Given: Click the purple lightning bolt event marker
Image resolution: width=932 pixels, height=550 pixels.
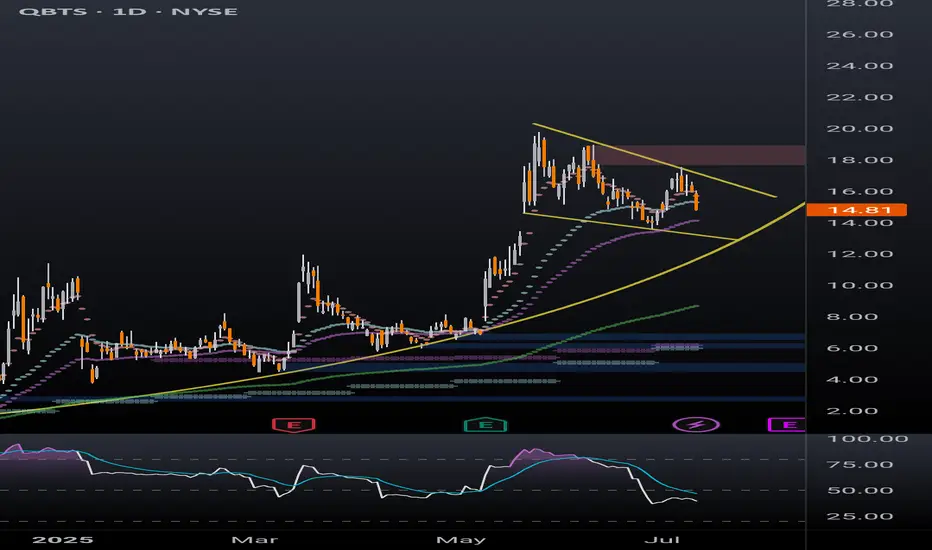Looking at the screenshot, I should click(x=696, y=425).
